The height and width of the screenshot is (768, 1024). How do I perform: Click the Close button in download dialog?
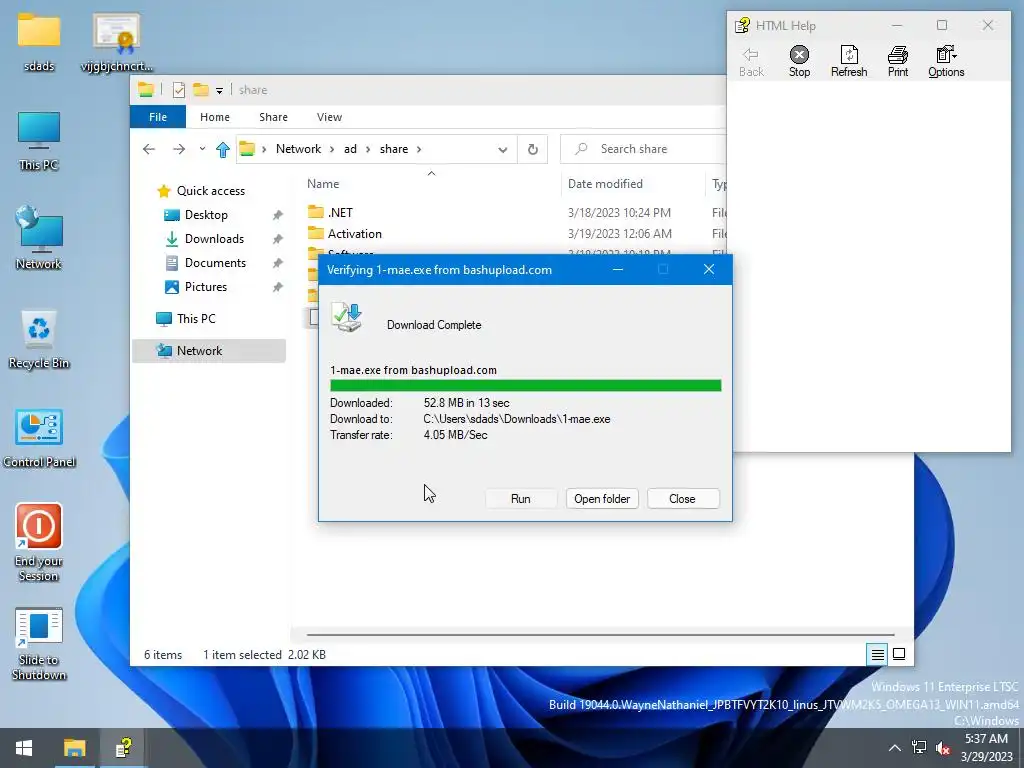click(682, 499)
